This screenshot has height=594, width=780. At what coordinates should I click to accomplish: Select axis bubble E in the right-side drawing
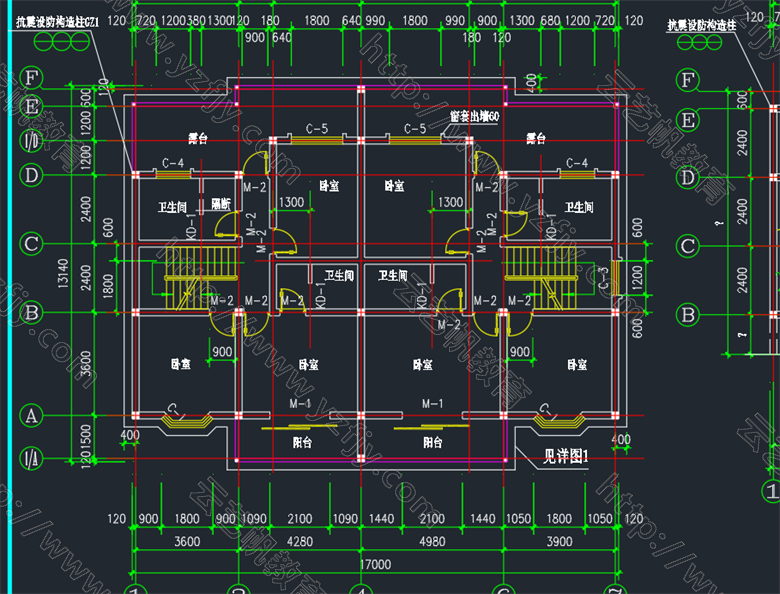687,120
